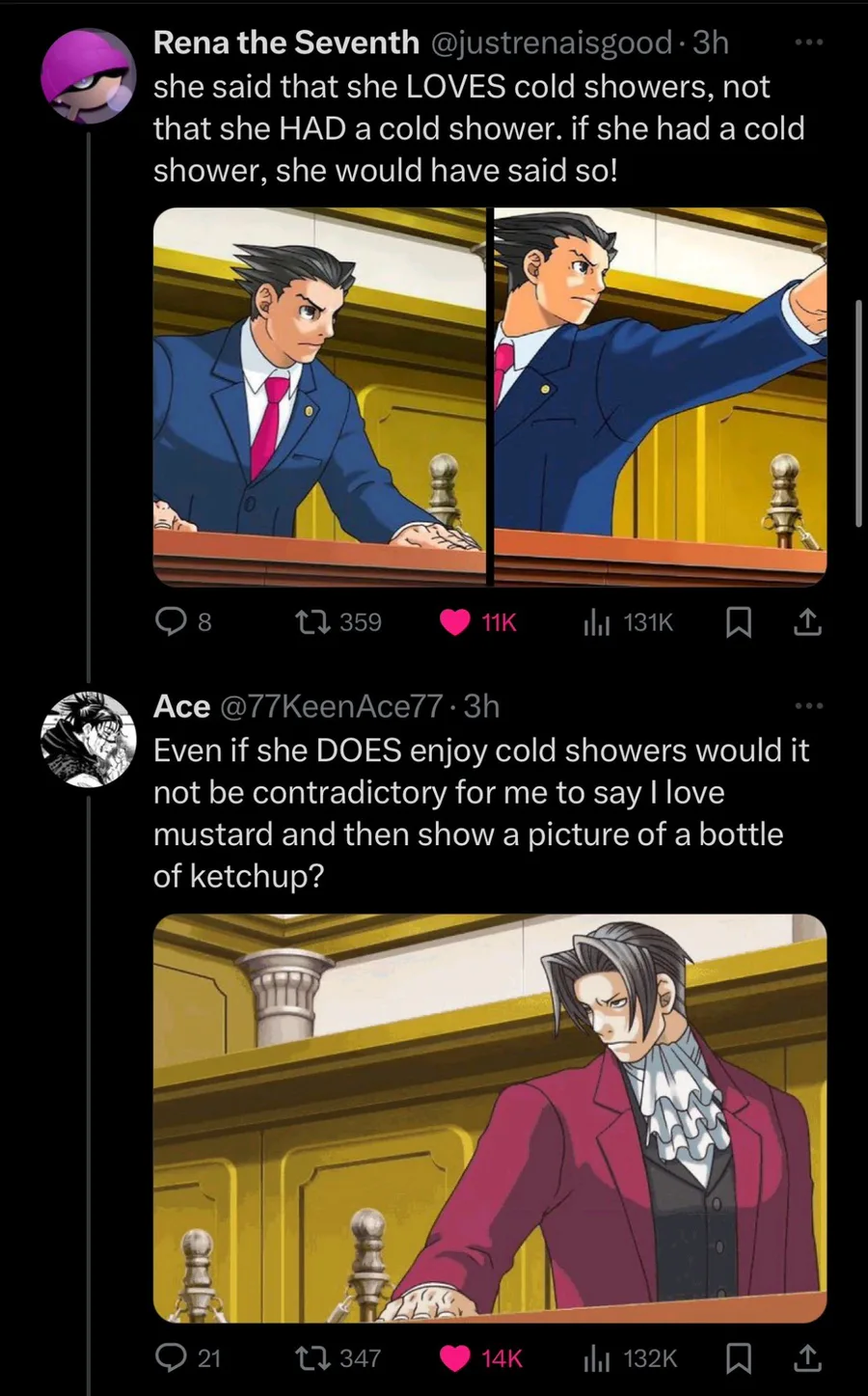
Task: Bookmark Rena the Seventh's tweet
Action: point(738,623)
